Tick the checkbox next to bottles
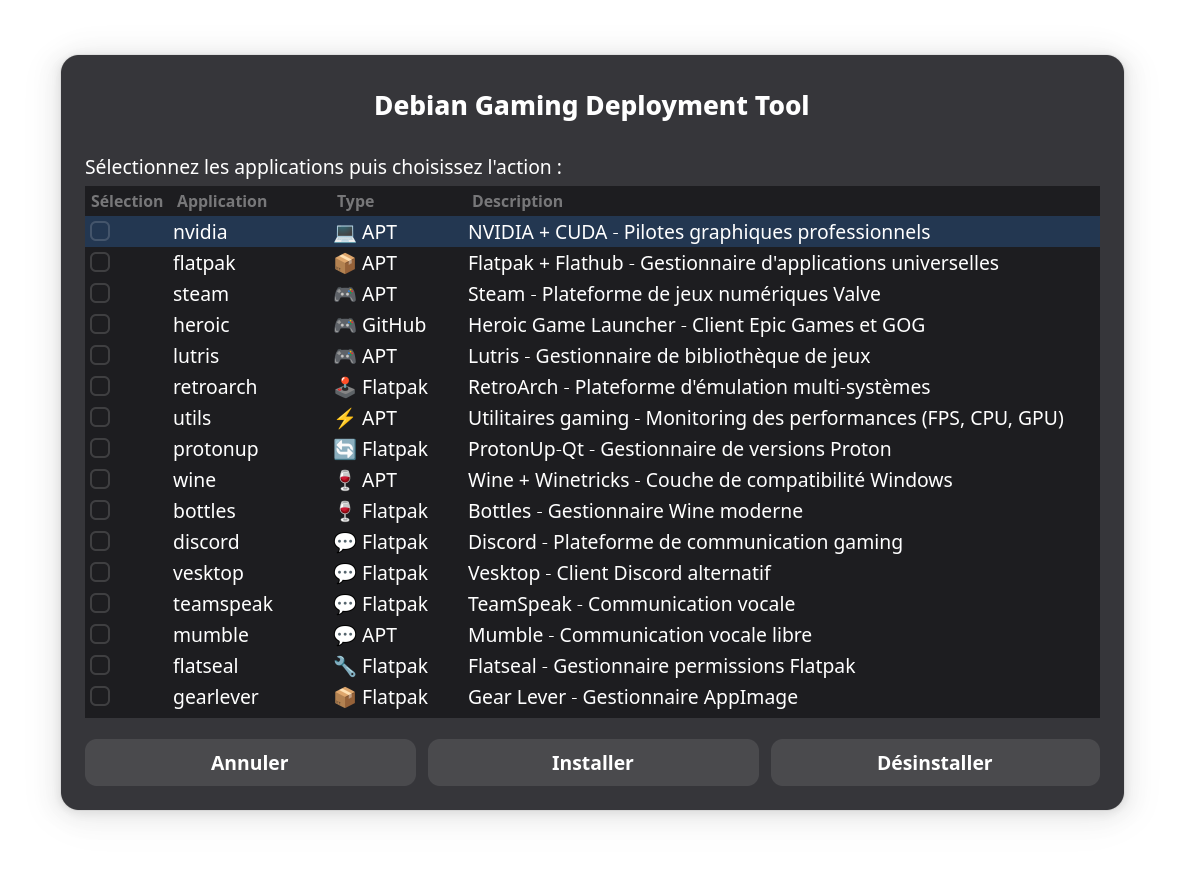This screenshot has height=877, width=1185. click(100, 510)
